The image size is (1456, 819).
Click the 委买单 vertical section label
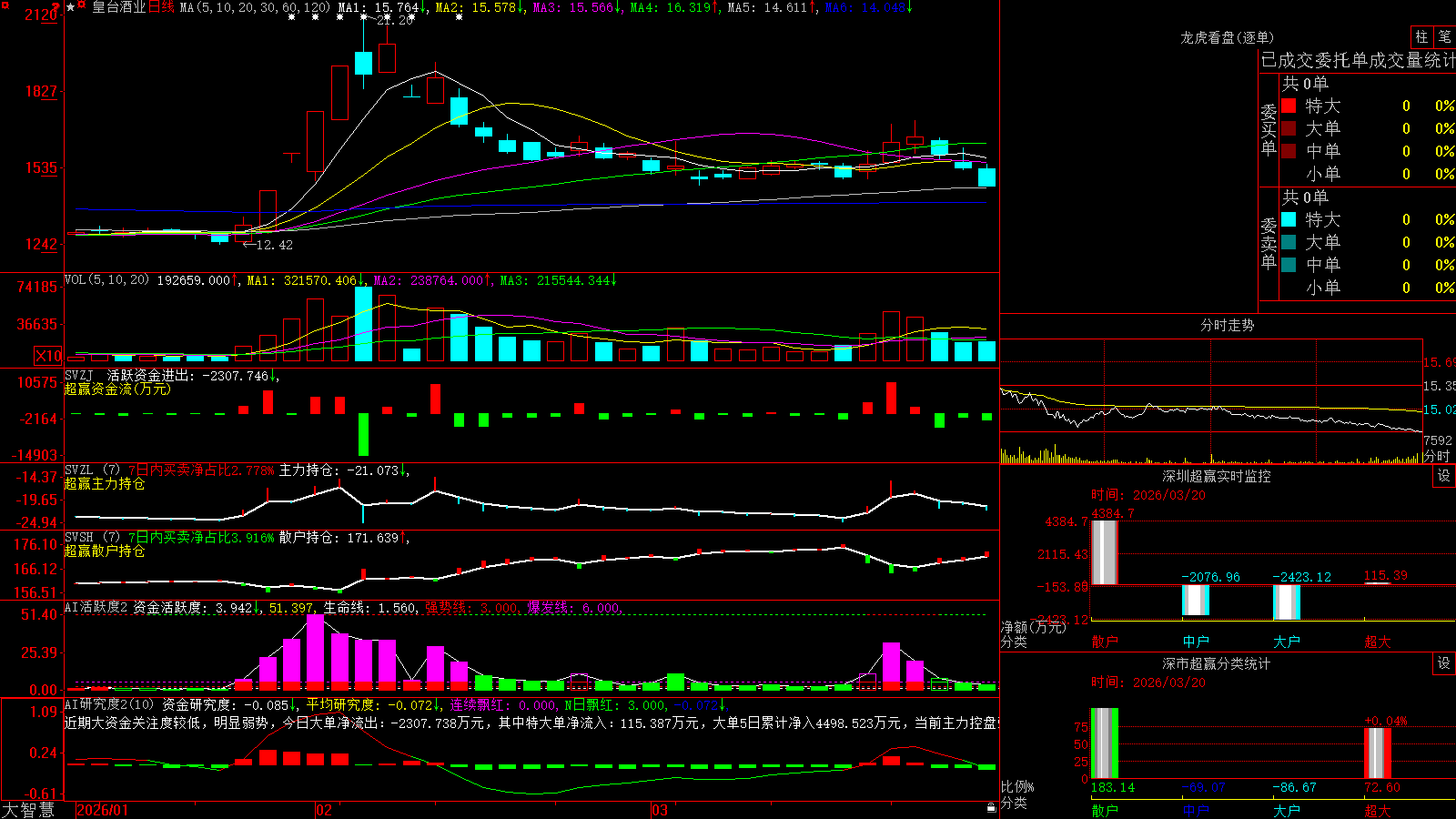(x=1269, y=129)
